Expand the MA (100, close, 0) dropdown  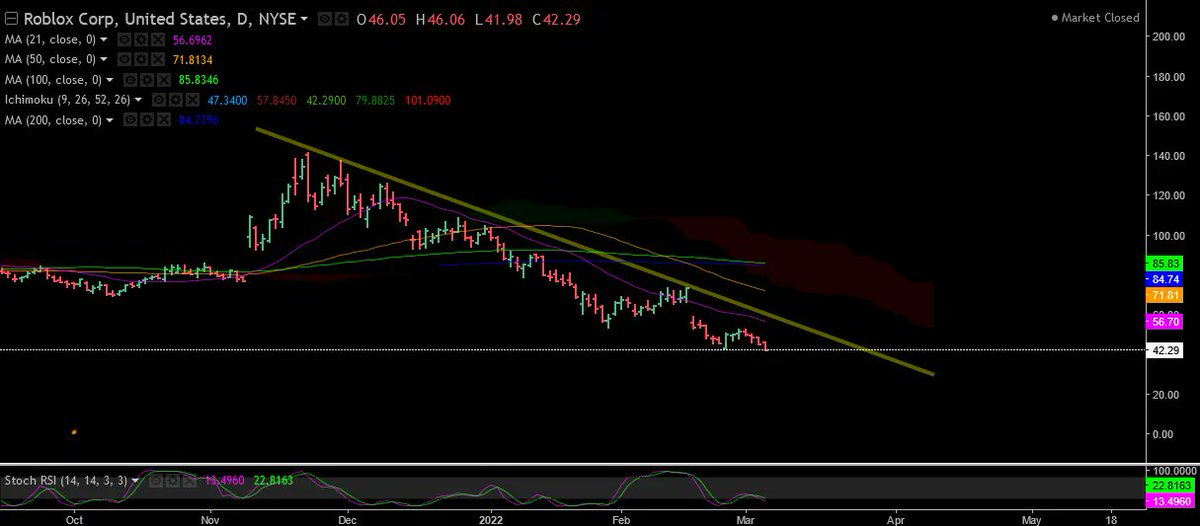[110, 80]
